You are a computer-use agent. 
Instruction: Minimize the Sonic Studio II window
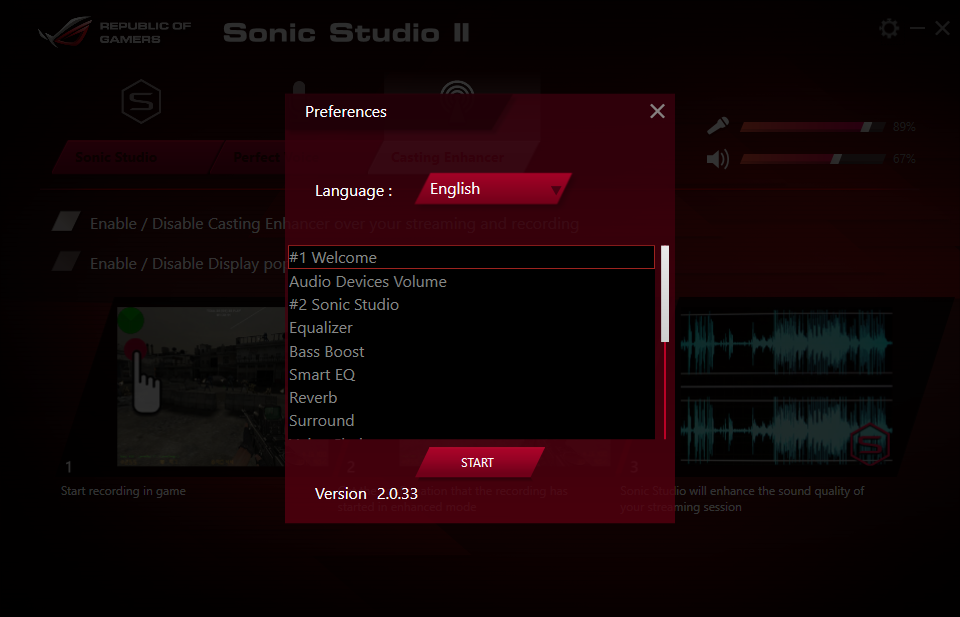pyautogui.click(x=917, y=28)
